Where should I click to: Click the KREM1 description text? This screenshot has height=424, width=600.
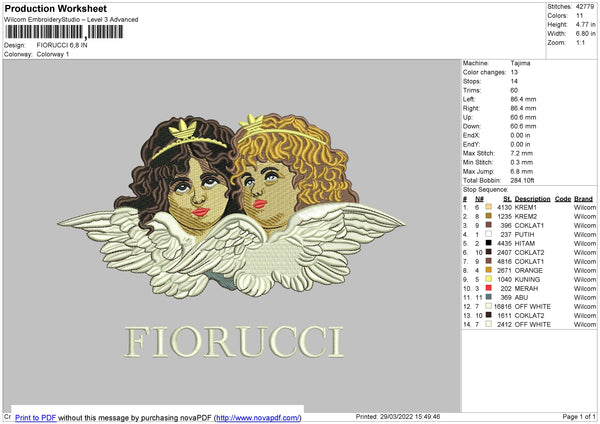coord(525,207)
